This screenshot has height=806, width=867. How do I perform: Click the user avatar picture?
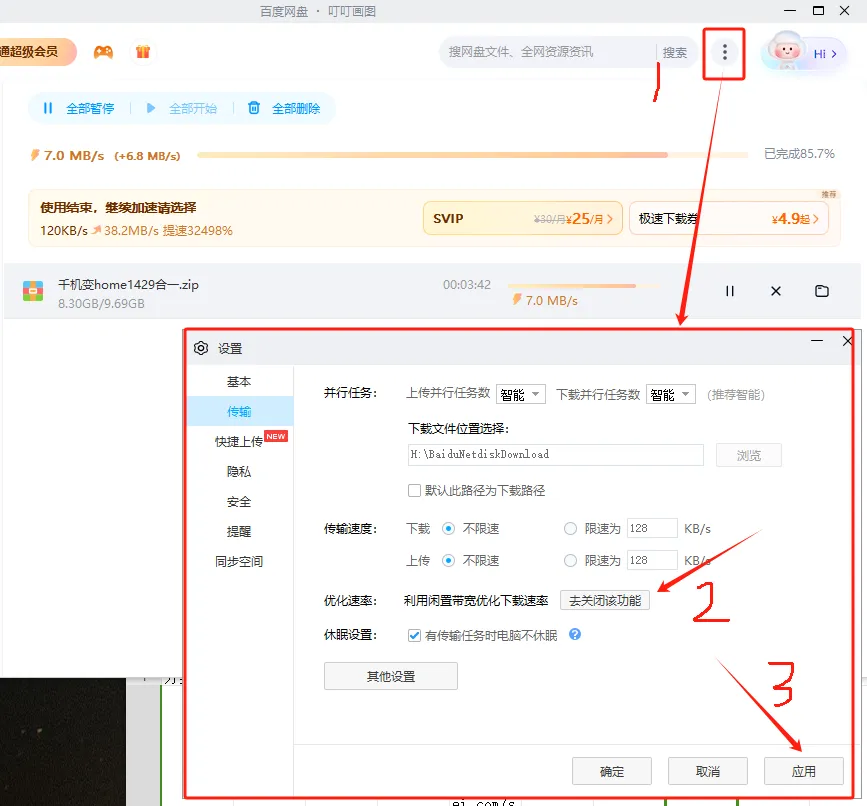[786, 51]
